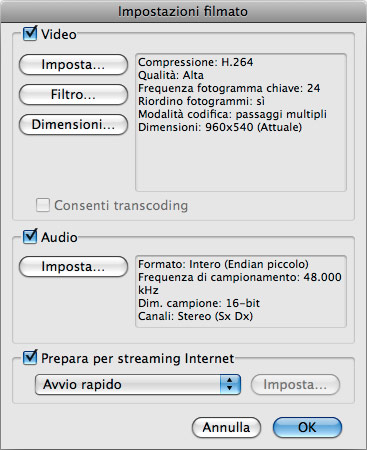Viewport: 367px width, 450px height.
Task: Click the Impostazioni filmato title bar
Action: point(183,11)
